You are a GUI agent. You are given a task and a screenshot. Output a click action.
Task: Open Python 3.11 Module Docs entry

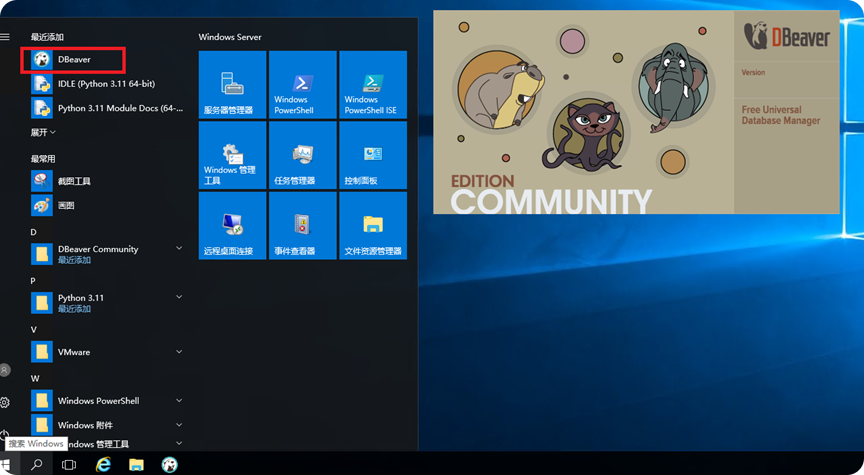(105, 108)
